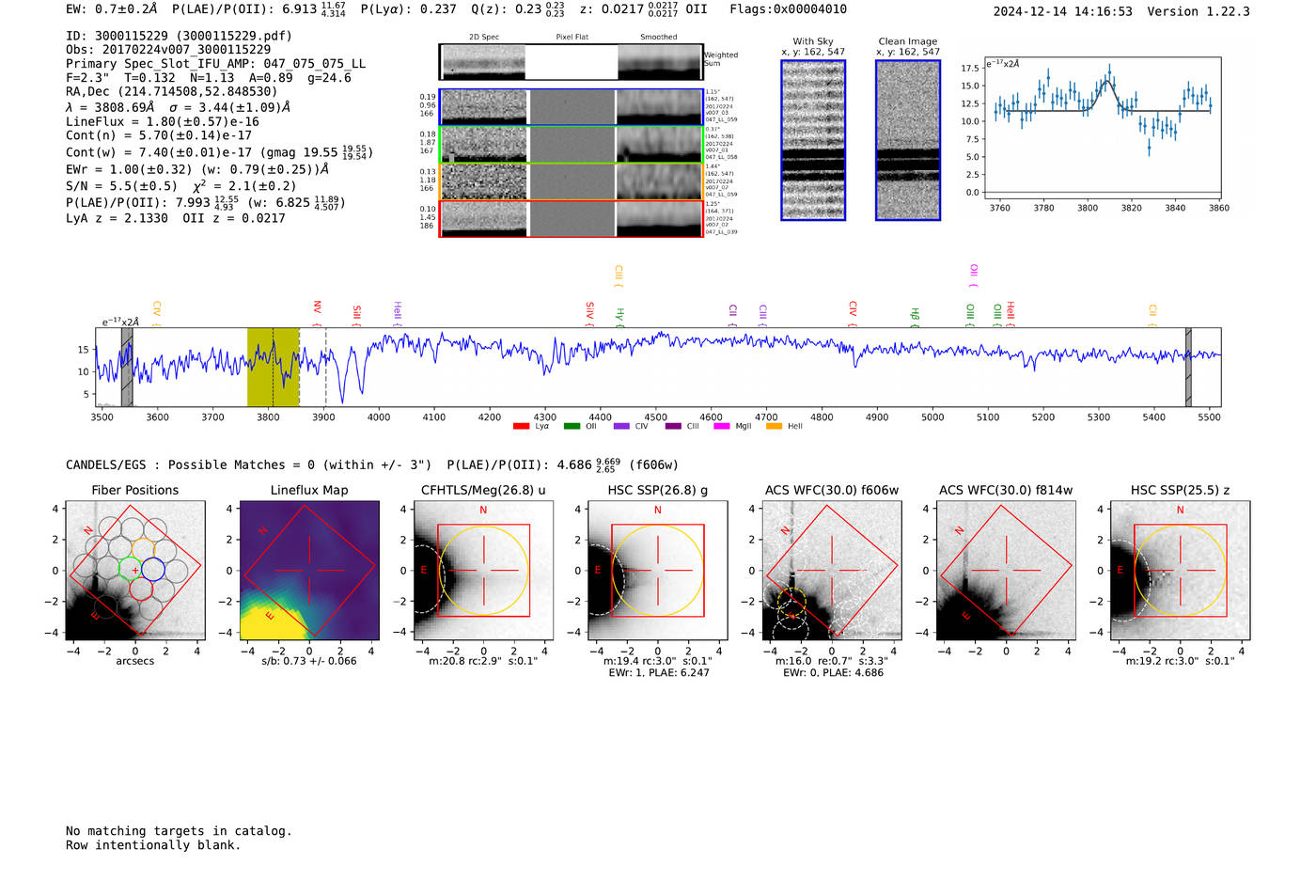Click the EW: 0.7±0.2Å header value
Screen dimensions: 1316x896
point(112,9)
